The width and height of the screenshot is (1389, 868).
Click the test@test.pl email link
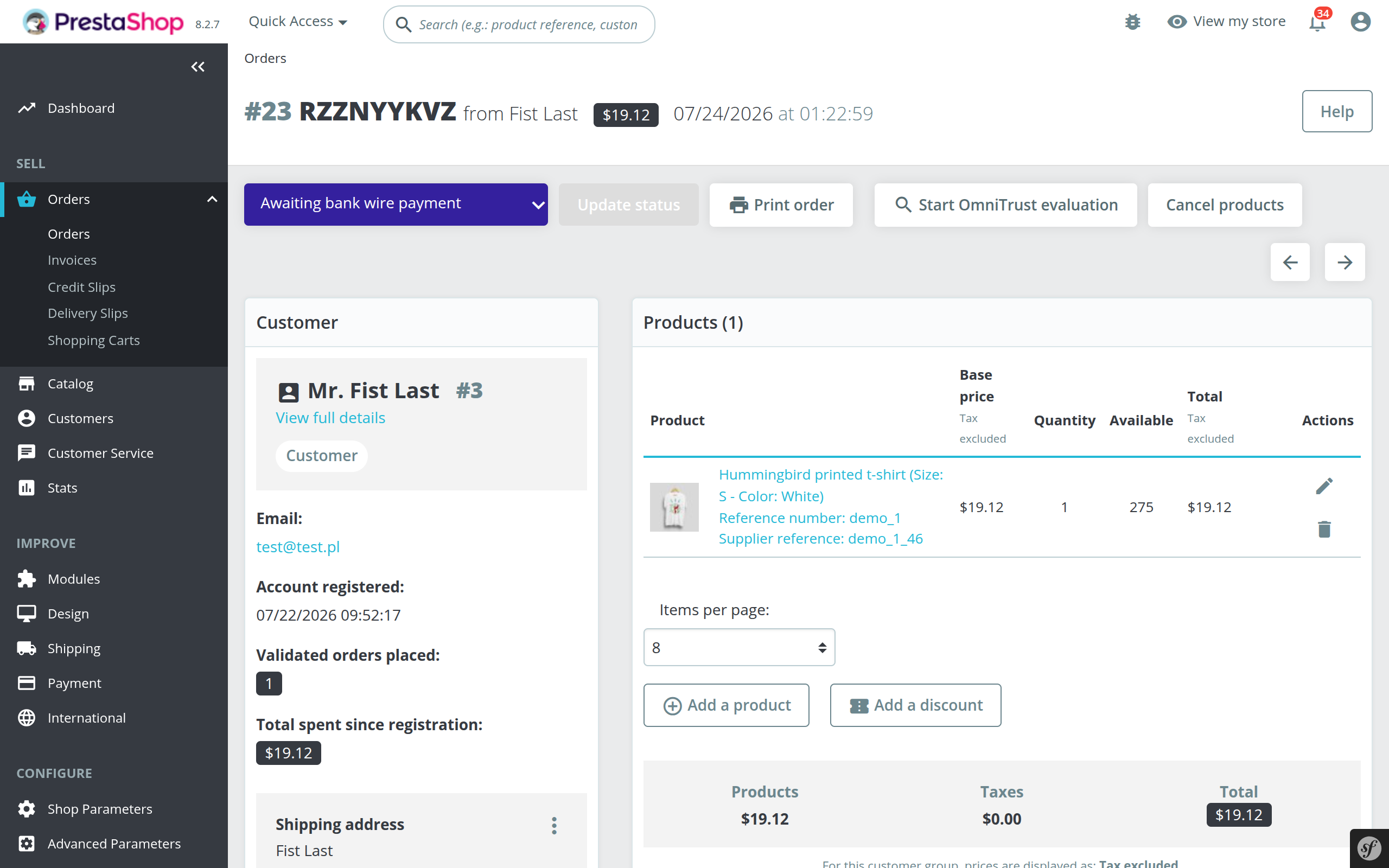click(298, 547)
